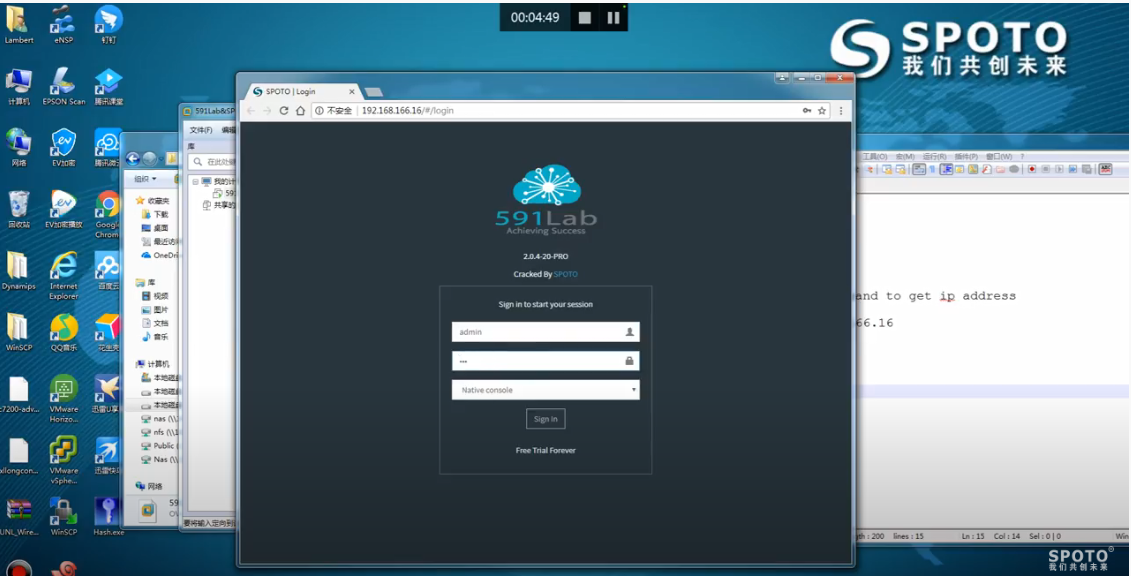Screen dimensions: 1131x576
Task: Select 音乐 under Explorer libraries
Action: (155, 337)
